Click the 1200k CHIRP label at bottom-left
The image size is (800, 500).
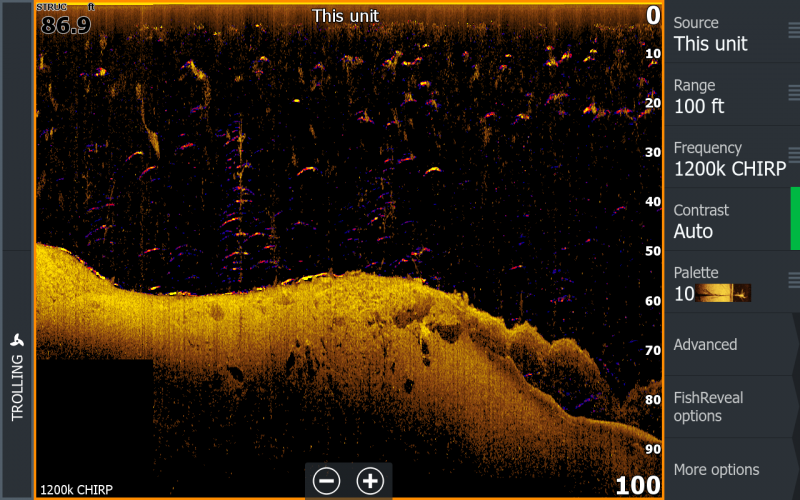click(x=77, y=490)
